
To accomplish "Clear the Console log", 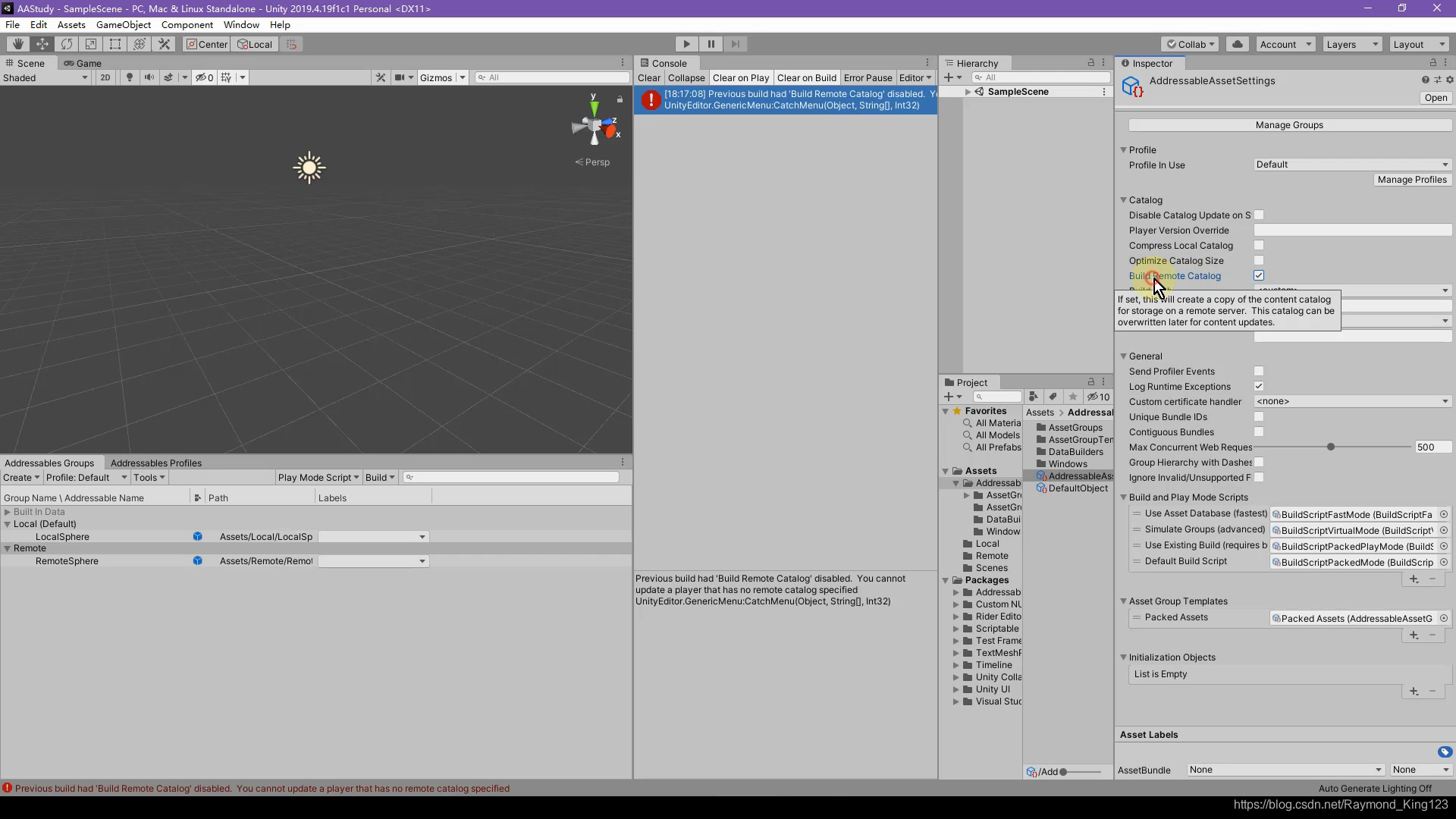I will (649, 77).
